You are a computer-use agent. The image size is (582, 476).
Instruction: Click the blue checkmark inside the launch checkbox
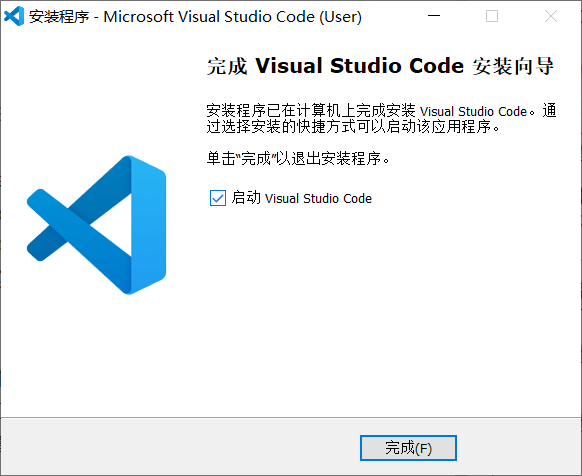pyautogui.click(x=218, y=198)
